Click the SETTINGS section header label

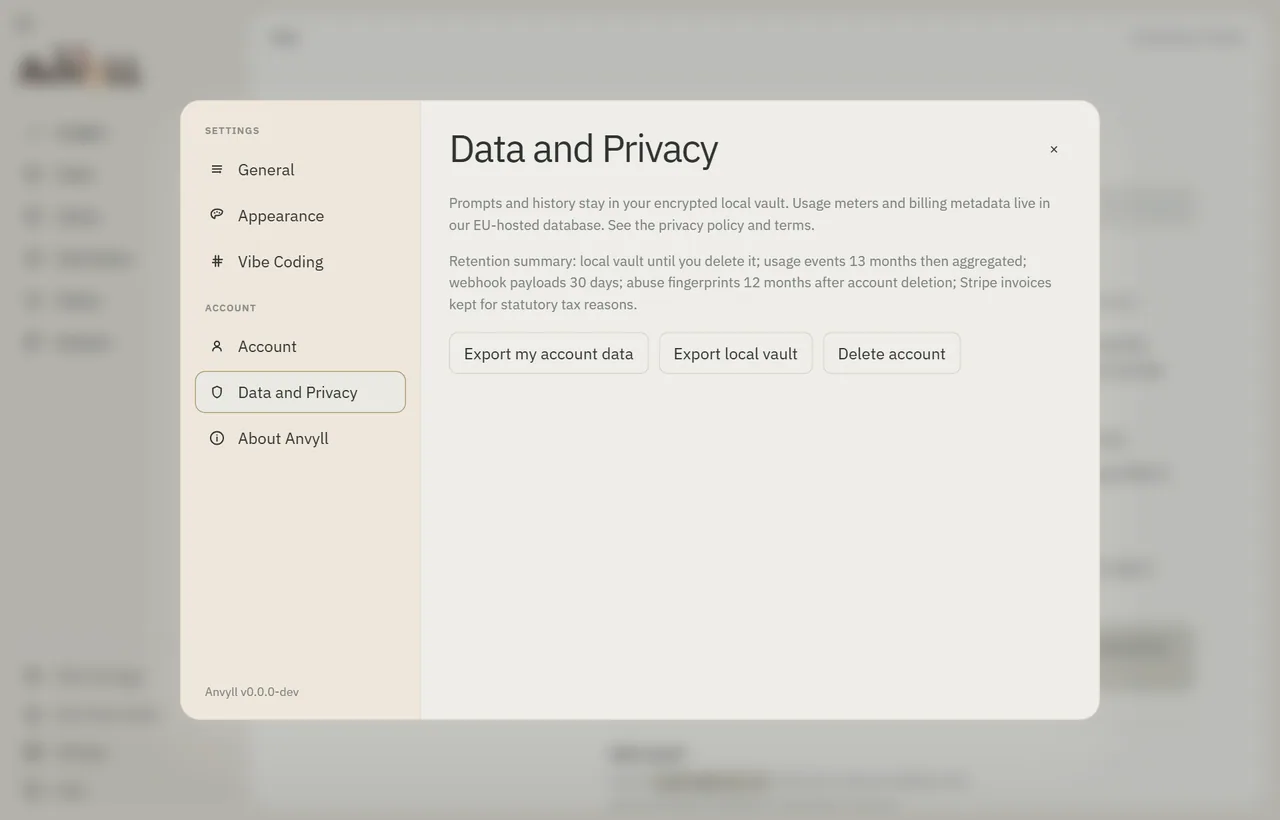click(x=232, y=131)
